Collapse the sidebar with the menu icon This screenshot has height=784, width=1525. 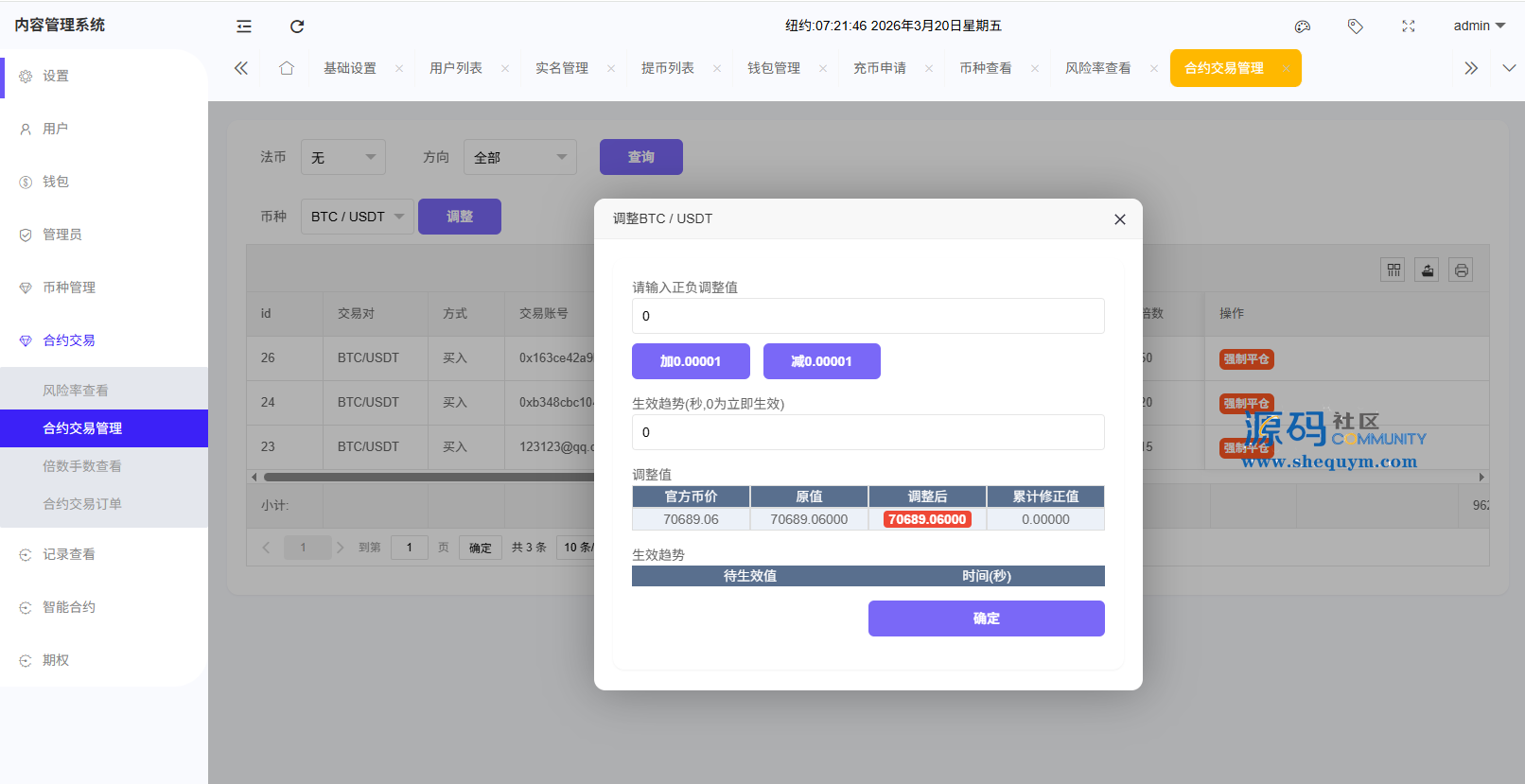coord(244,26)
